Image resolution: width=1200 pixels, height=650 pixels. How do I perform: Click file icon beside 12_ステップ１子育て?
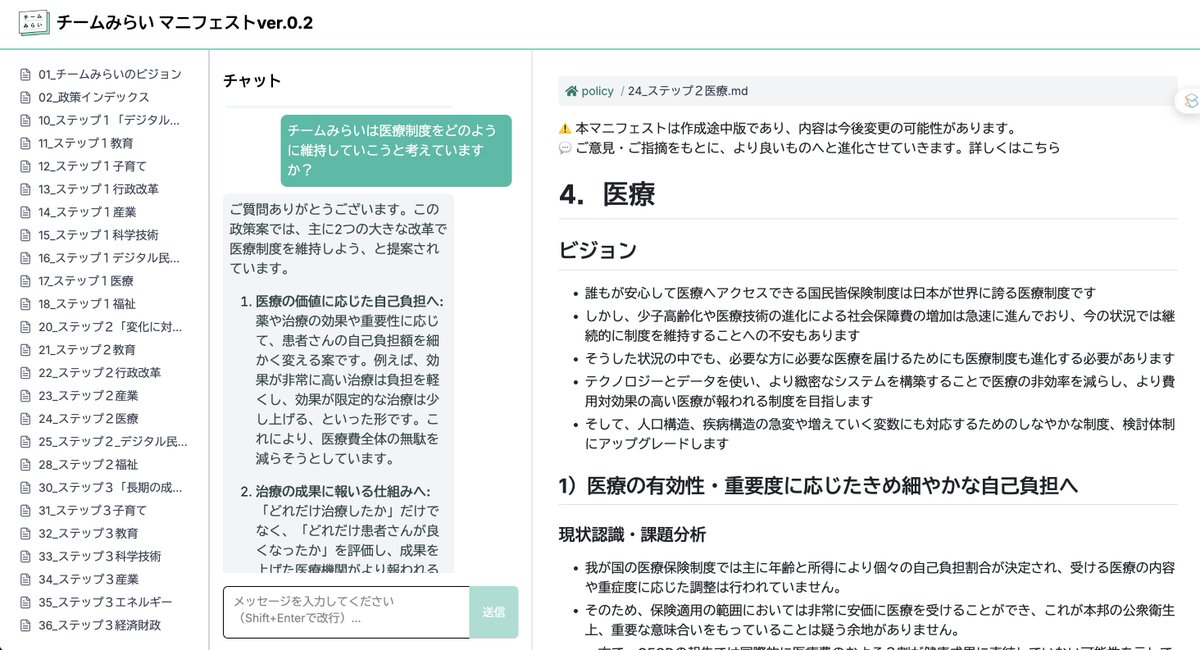click(26, 166)
